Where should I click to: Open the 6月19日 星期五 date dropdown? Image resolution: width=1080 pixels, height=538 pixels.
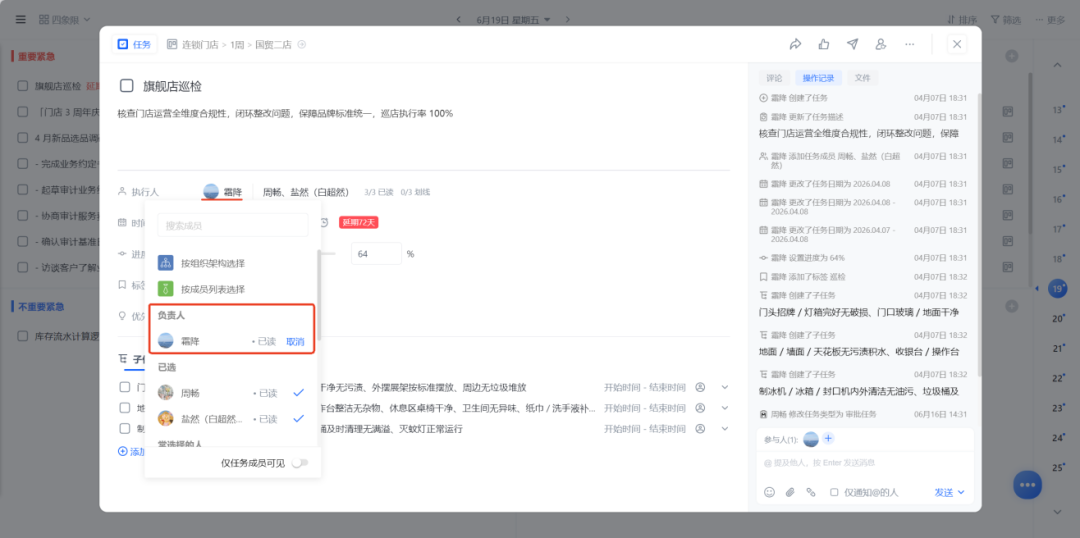pyautogui.click(x=514, y=19)
